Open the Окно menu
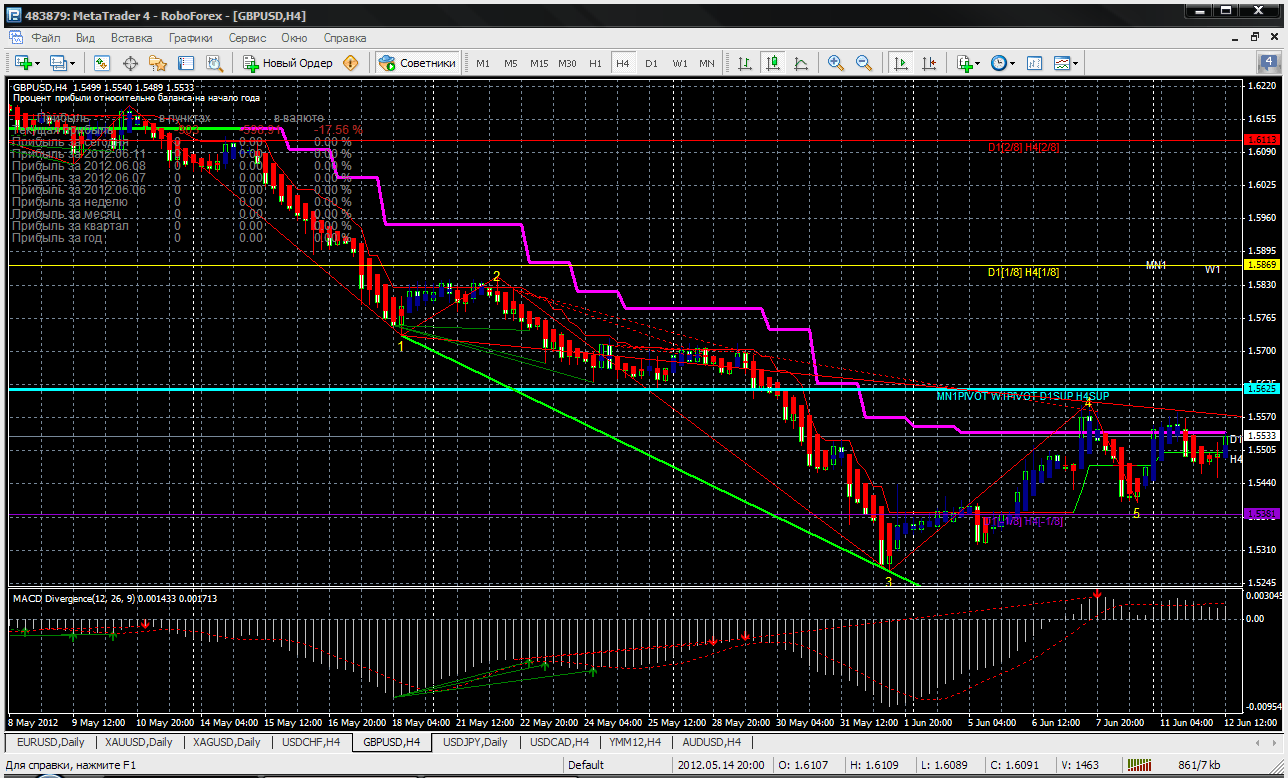 click(294, 38)
